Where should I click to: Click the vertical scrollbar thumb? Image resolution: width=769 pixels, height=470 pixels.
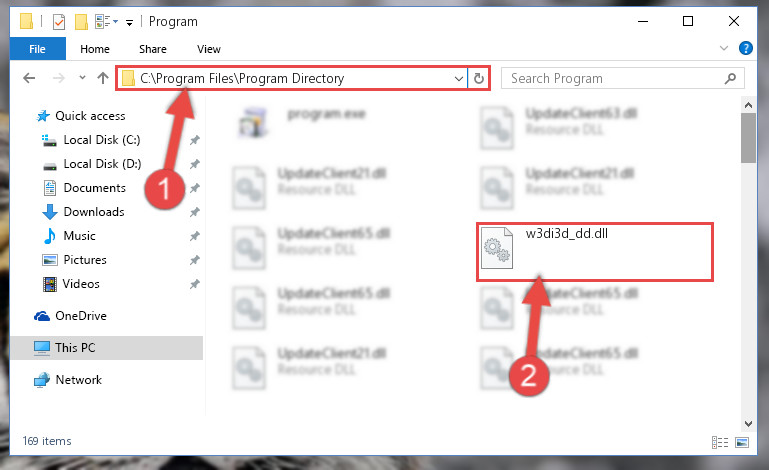pos(748,138)
